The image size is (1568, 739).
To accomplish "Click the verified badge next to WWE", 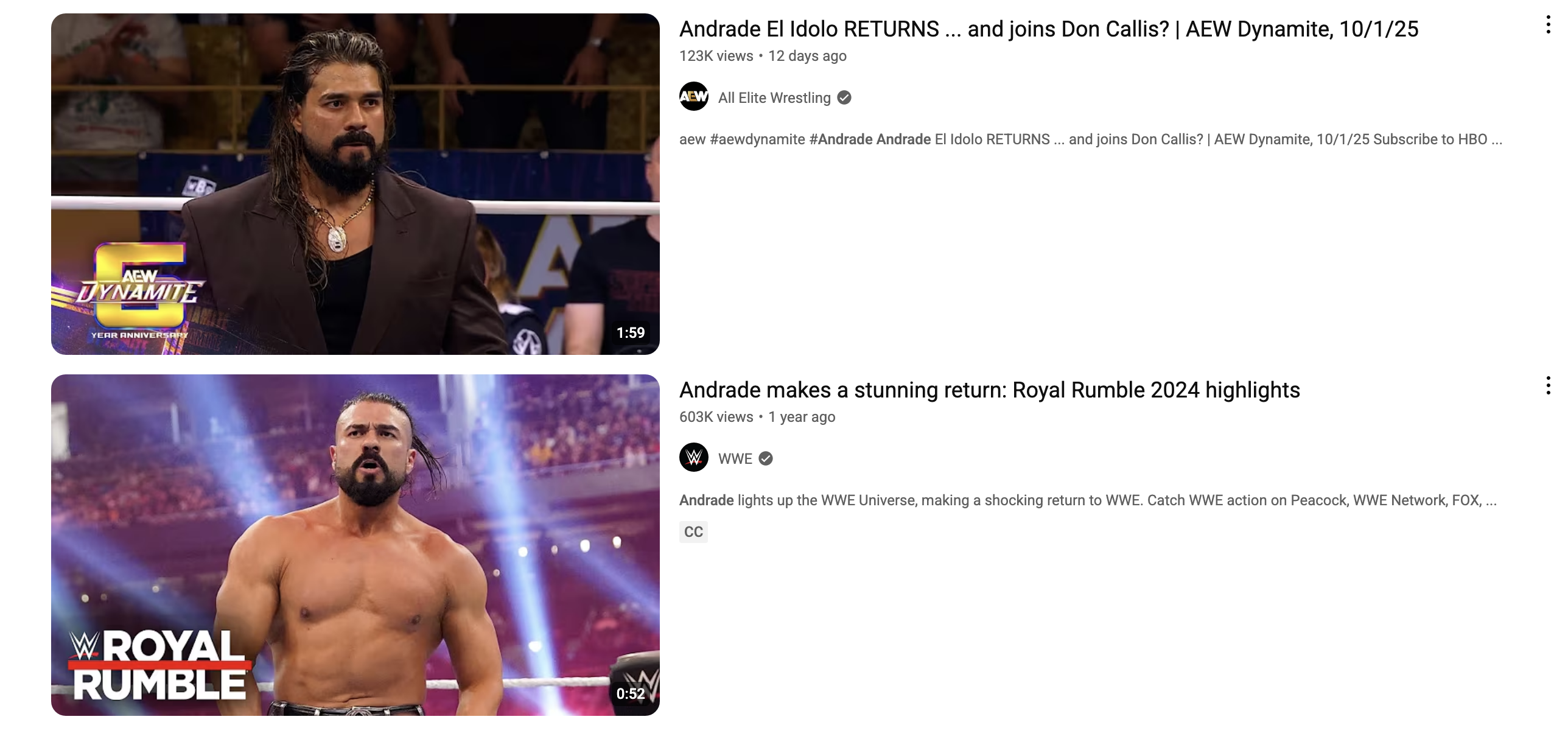I will [x=766, y=458].
